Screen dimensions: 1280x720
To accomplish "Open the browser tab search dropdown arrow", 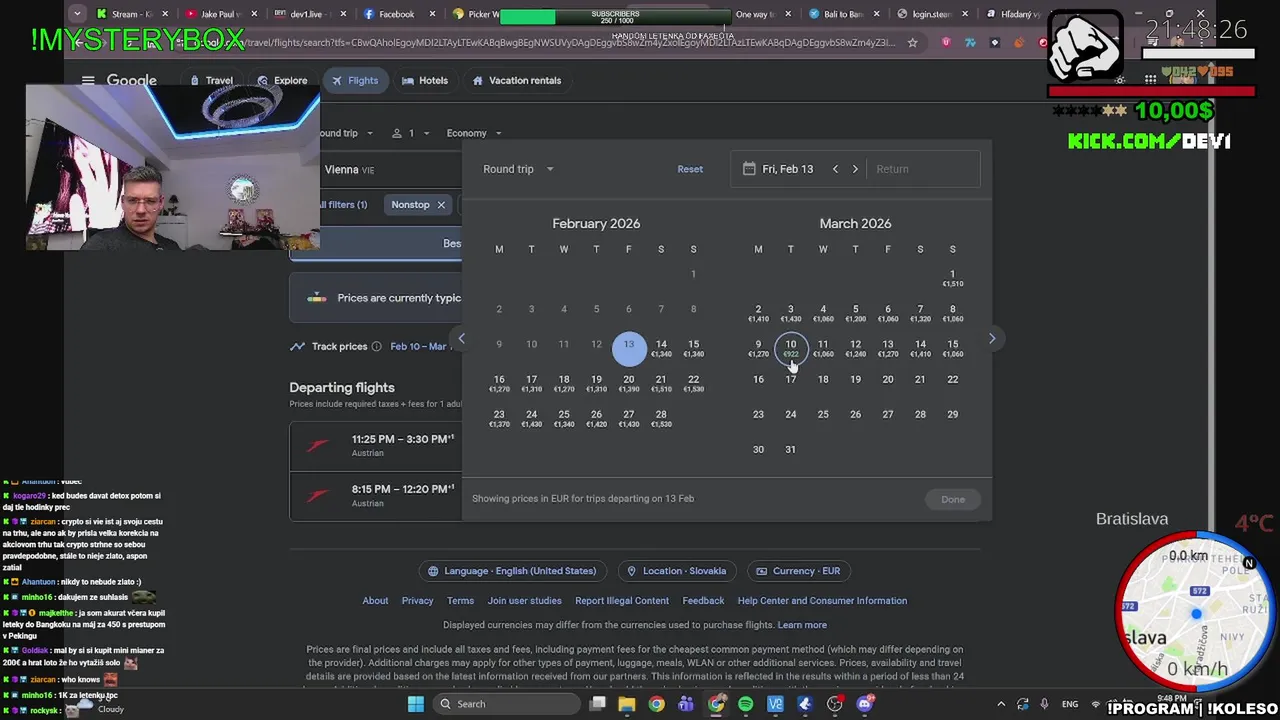I will point(78,14).
